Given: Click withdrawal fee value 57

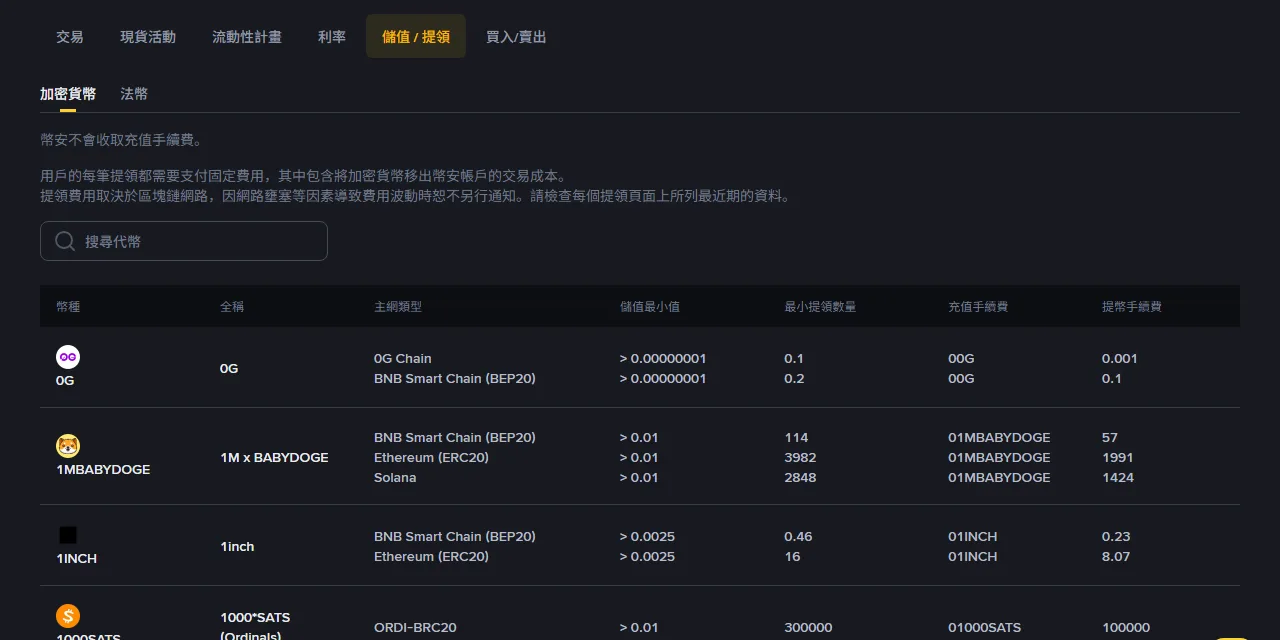Looking at the screenshot, I should 1110,438.
